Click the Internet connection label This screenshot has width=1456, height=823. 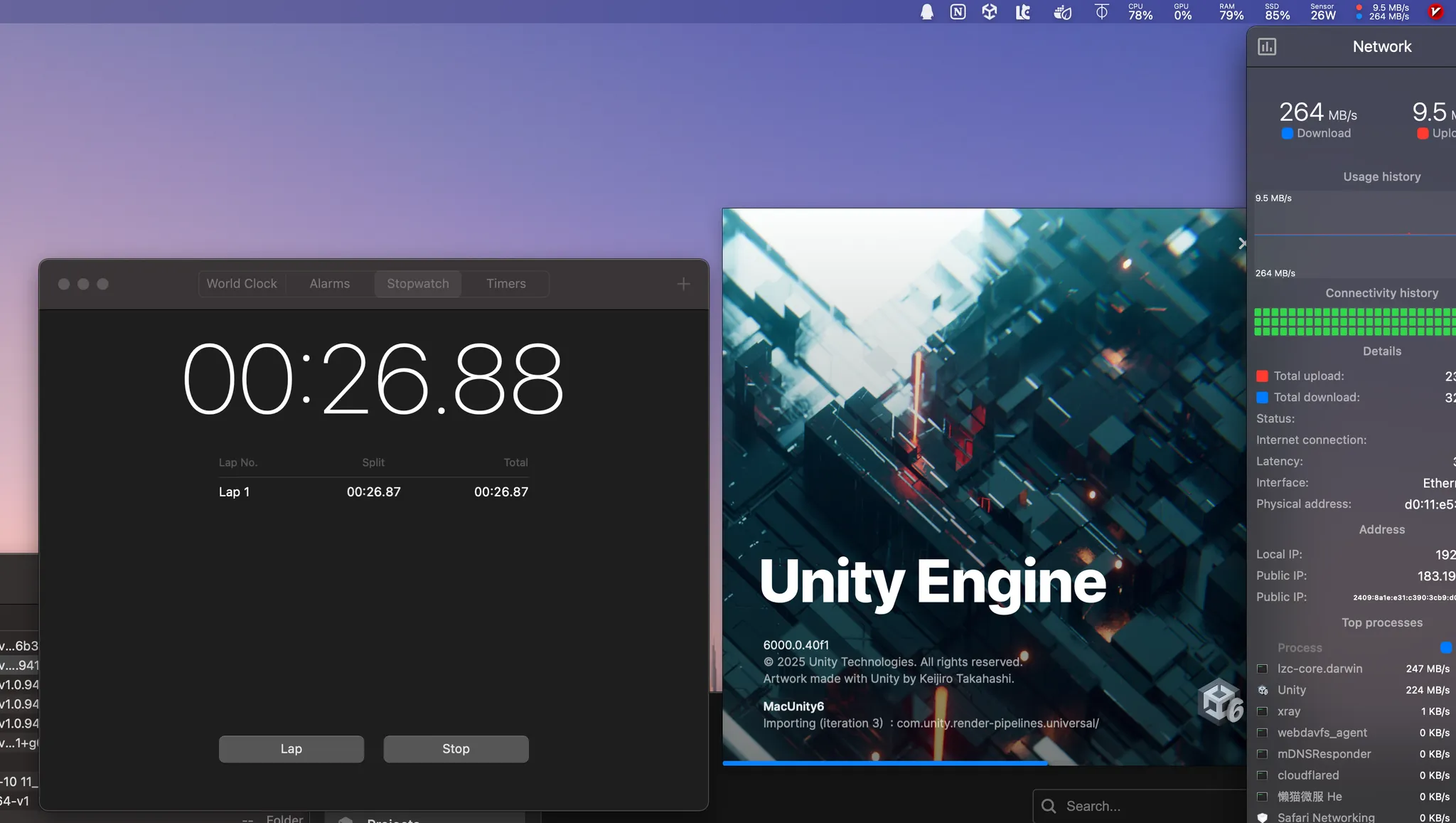1312,440
